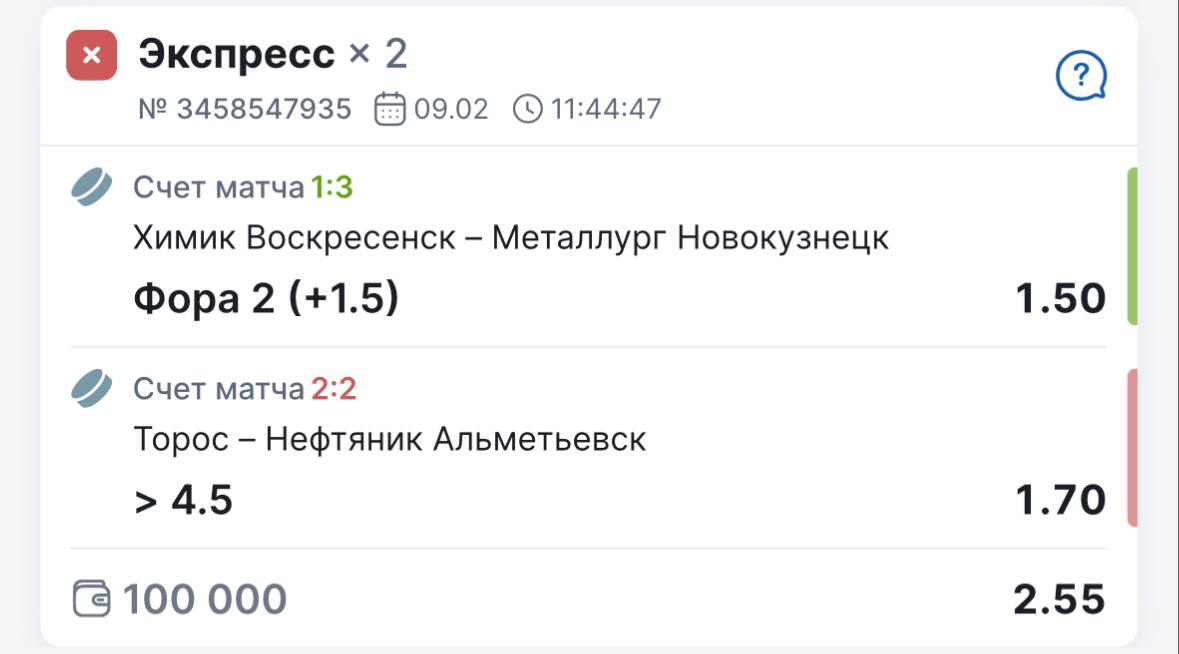Click the hockey puck icon for Химик match
The width and height of the screenshot is (1179, 654).
click(x=92, y=188)
